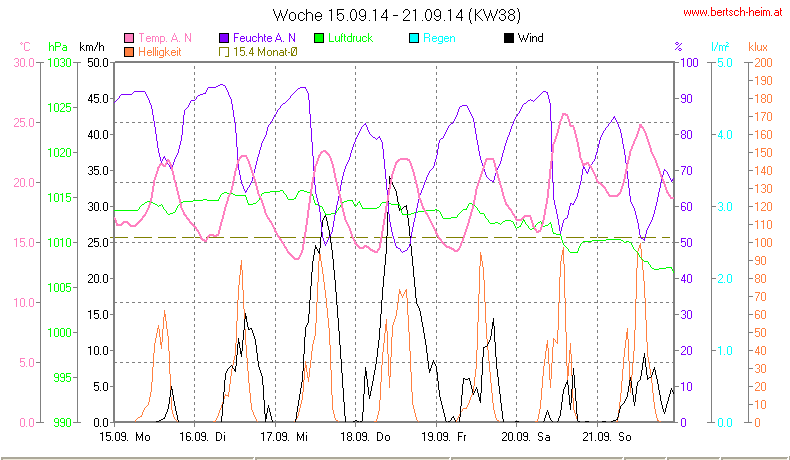Click the % humidity axis unit label
This screenshot has width=790, height=460.
[x=679, y=47]
